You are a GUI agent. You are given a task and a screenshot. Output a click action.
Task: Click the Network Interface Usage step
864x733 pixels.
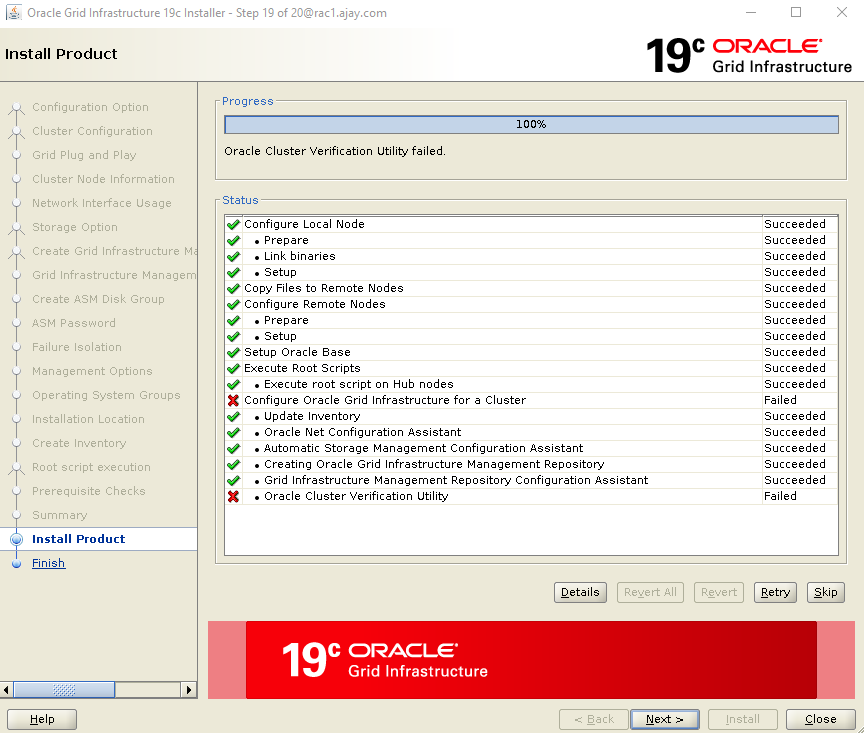[x=102, y=203]
